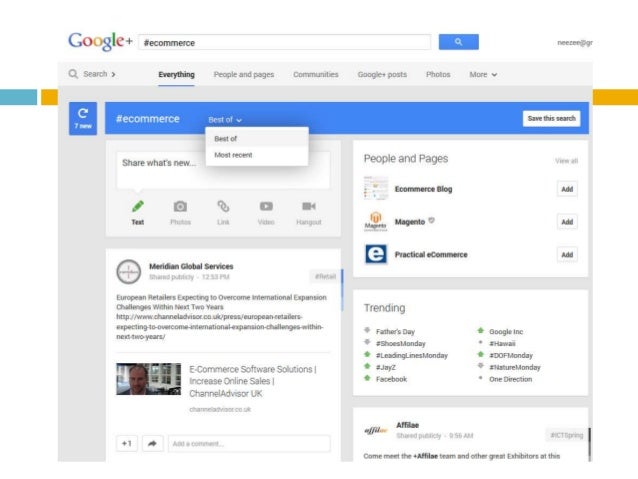The image size is (638, 479).
Task: Click trending topic #DOFMonday
Action: point(511,355)
